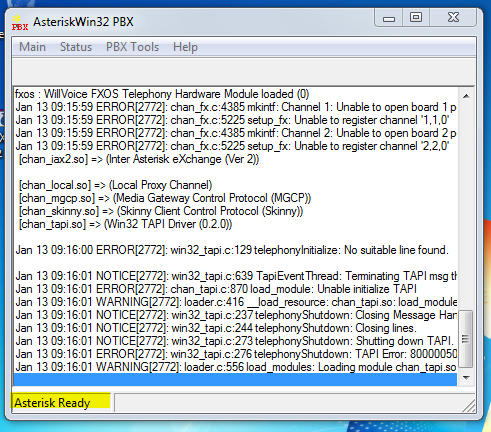Image resolution: width=491 pixels, height=432 pixels.
Task: Select the 'Channel 1: Unable to open board' line
Action: click(236, 107)
